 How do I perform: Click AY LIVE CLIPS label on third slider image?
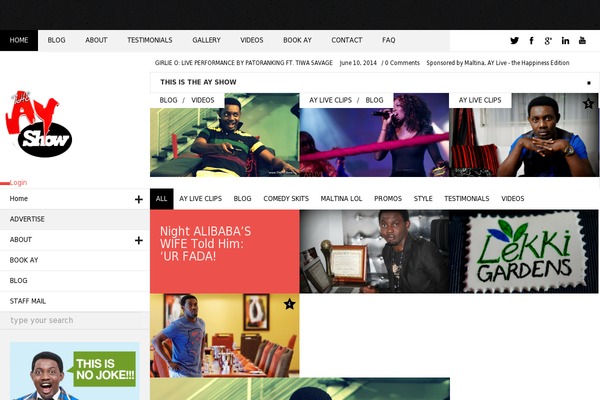(x=480, y=100)
